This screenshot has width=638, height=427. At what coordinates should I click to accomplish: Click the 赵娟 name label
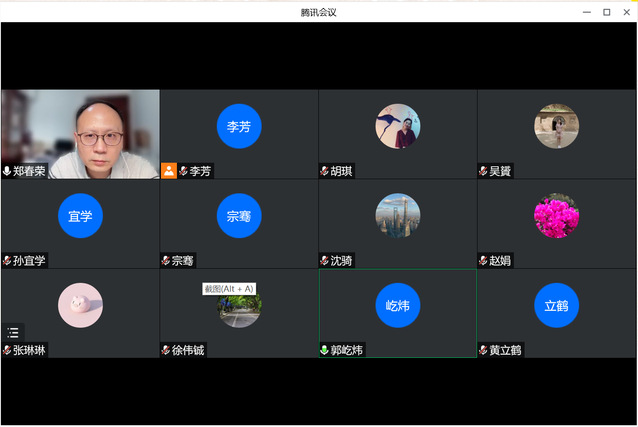coord(500,260)
